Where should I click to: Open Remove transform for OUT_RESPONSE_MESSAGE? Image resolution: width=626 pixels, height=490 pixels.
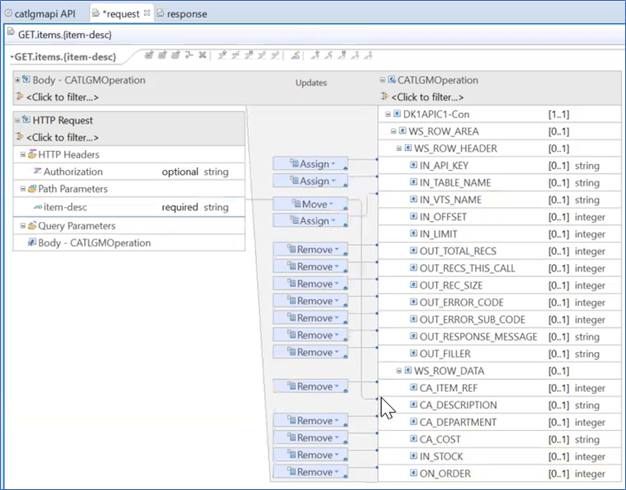310,335
